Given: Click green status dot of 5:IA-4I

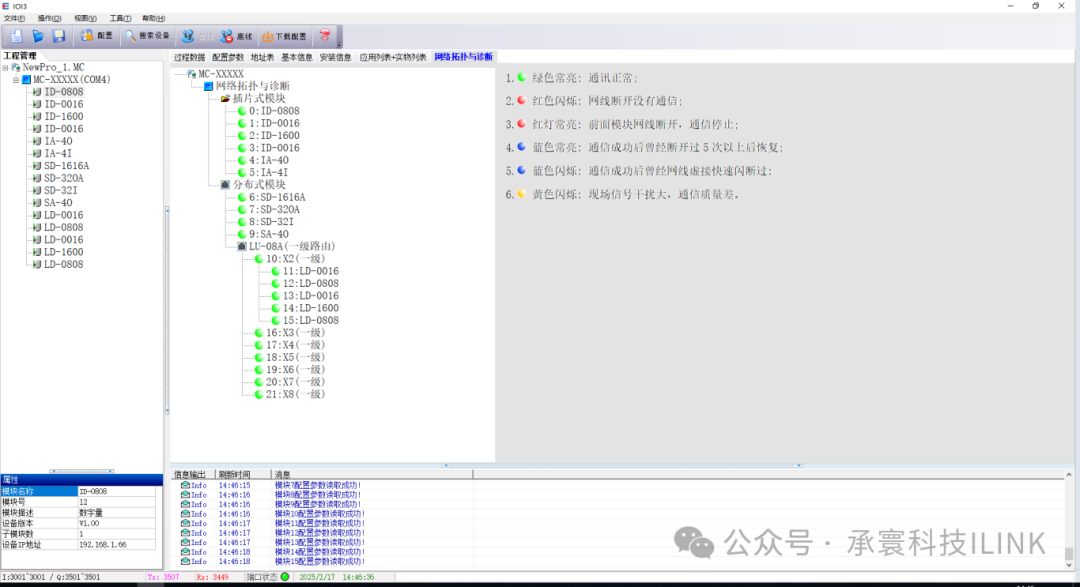Looking at the screenshot, I should click(x=242, y=172).
